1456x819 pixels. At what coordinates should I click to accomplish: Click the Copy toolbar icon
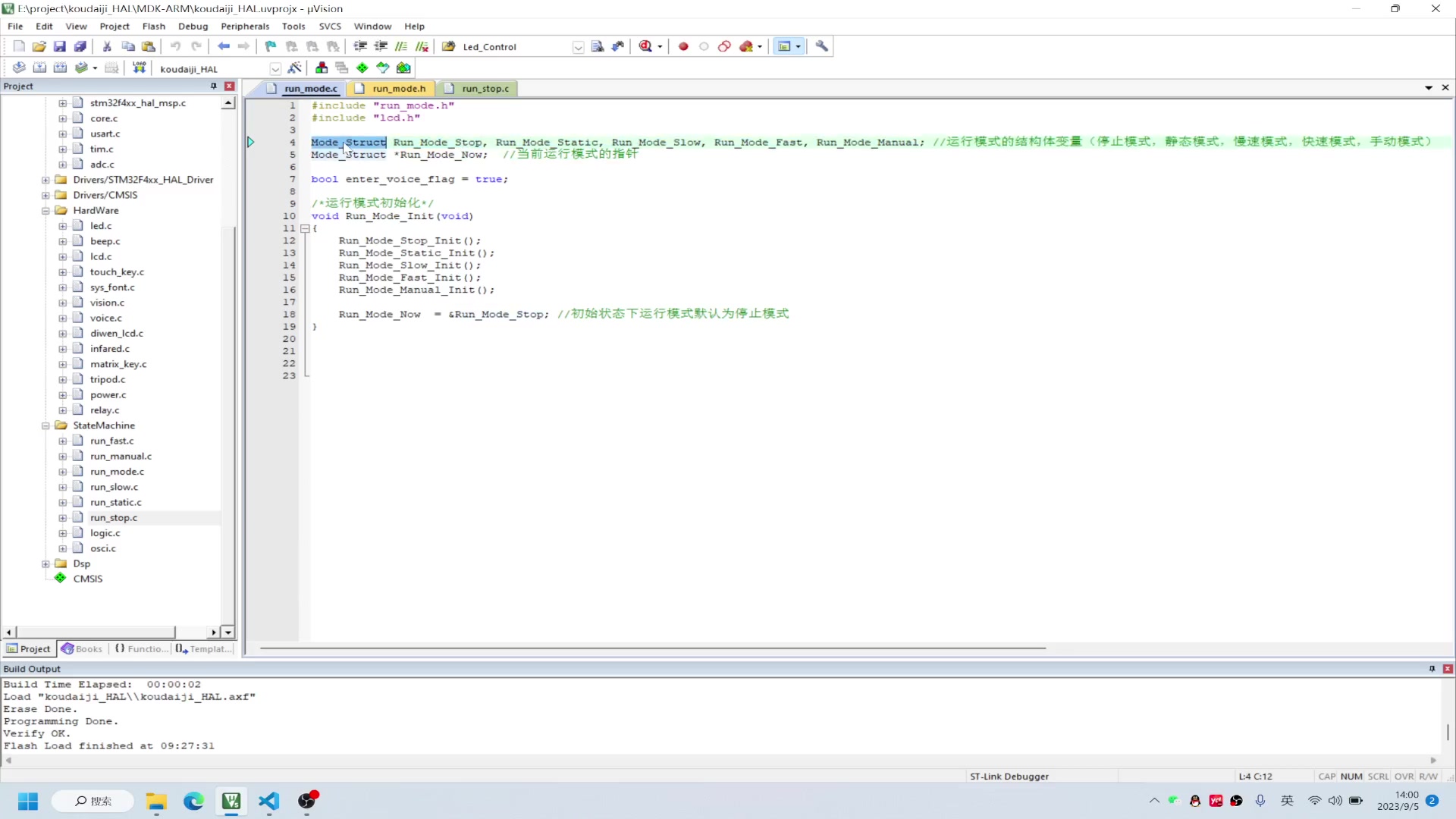point(128,46)
